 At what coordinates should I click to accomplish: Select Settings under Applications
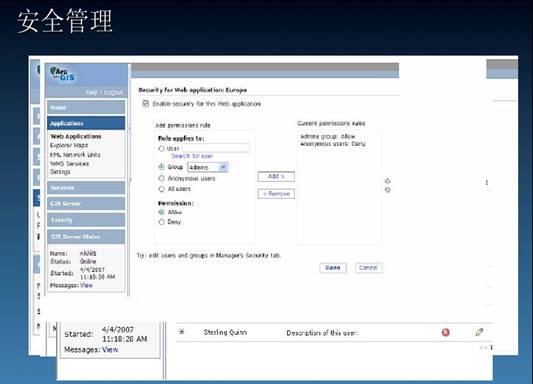coord(60,172)
